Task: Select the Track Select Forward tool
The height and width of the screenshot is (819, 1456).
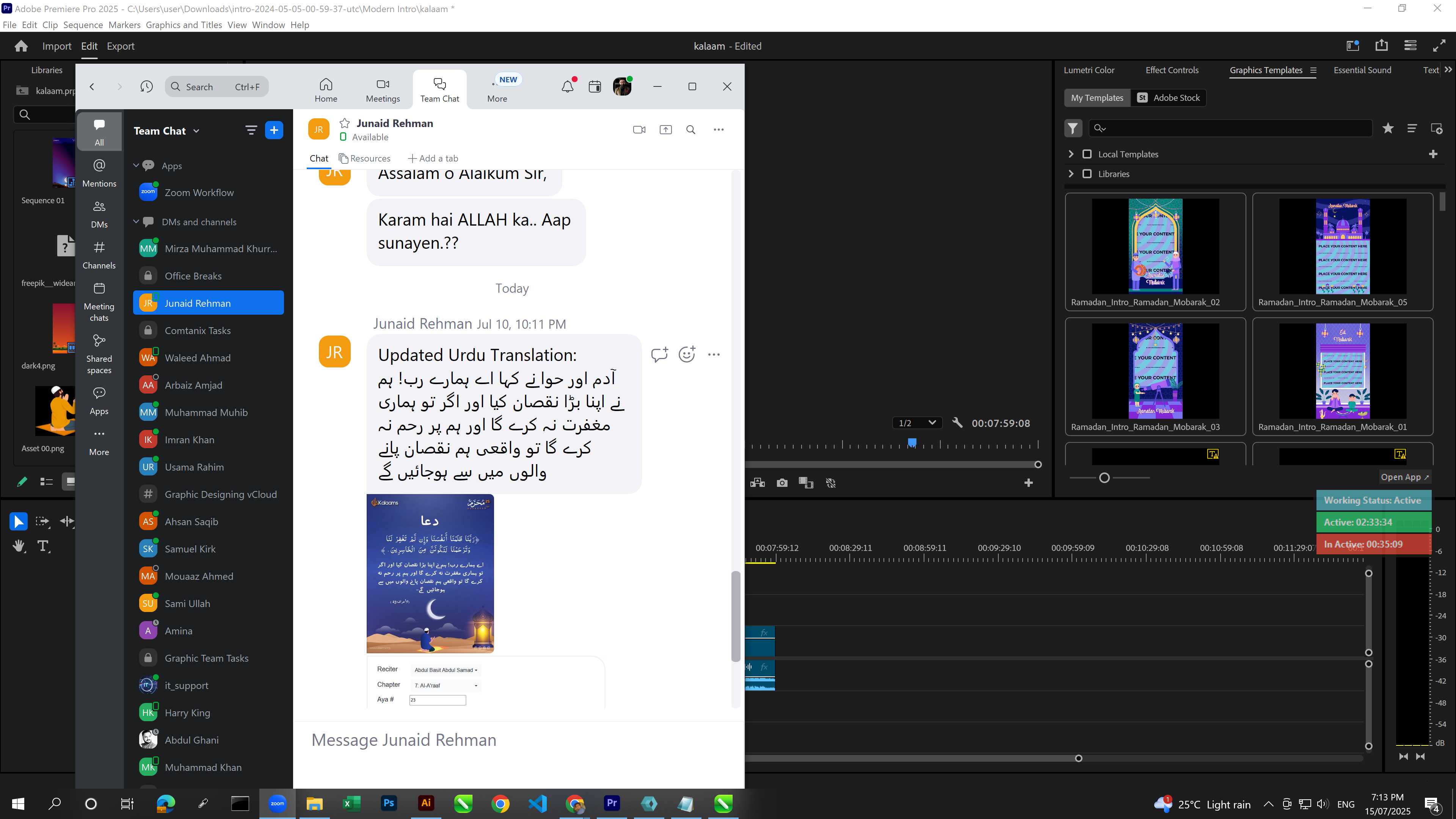Action: click(x=42, y=521)
